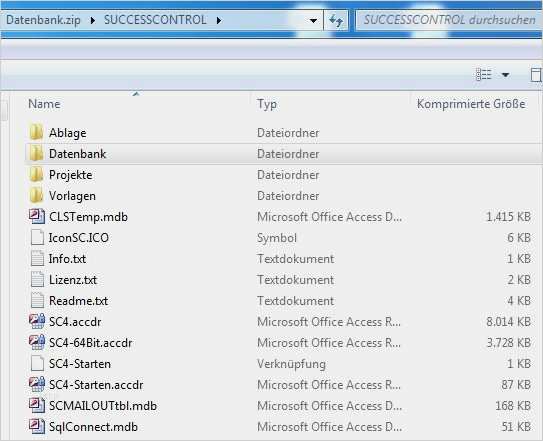Expand the arrow after Datenbank.zip breadcrumb
The image size is (543, 441).
pos(92,20)
